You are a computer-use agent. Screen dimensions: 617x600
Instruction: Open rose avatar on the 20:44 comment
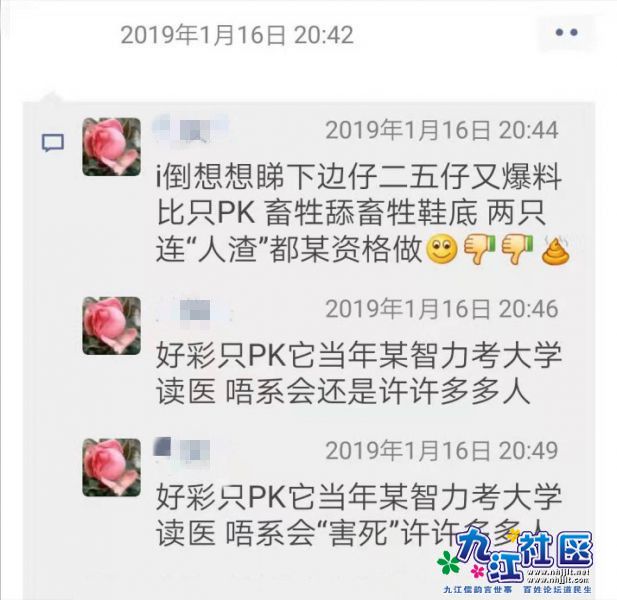pos(111,146)
